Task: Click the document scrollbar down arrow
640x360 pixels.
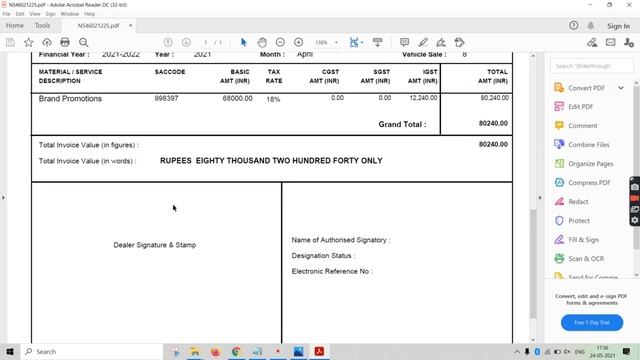Action: 533,340
